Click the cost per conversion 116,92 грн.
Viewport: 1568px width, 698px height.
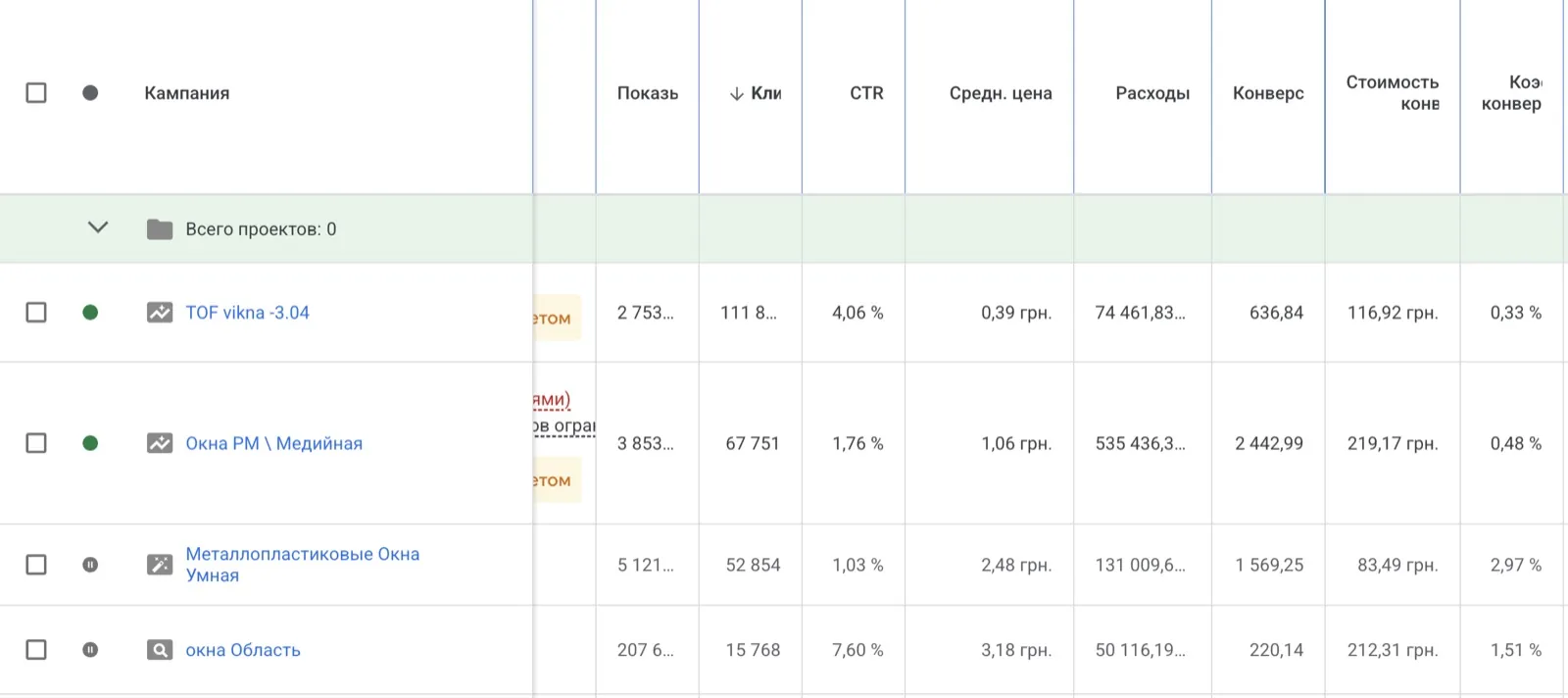1393,313
